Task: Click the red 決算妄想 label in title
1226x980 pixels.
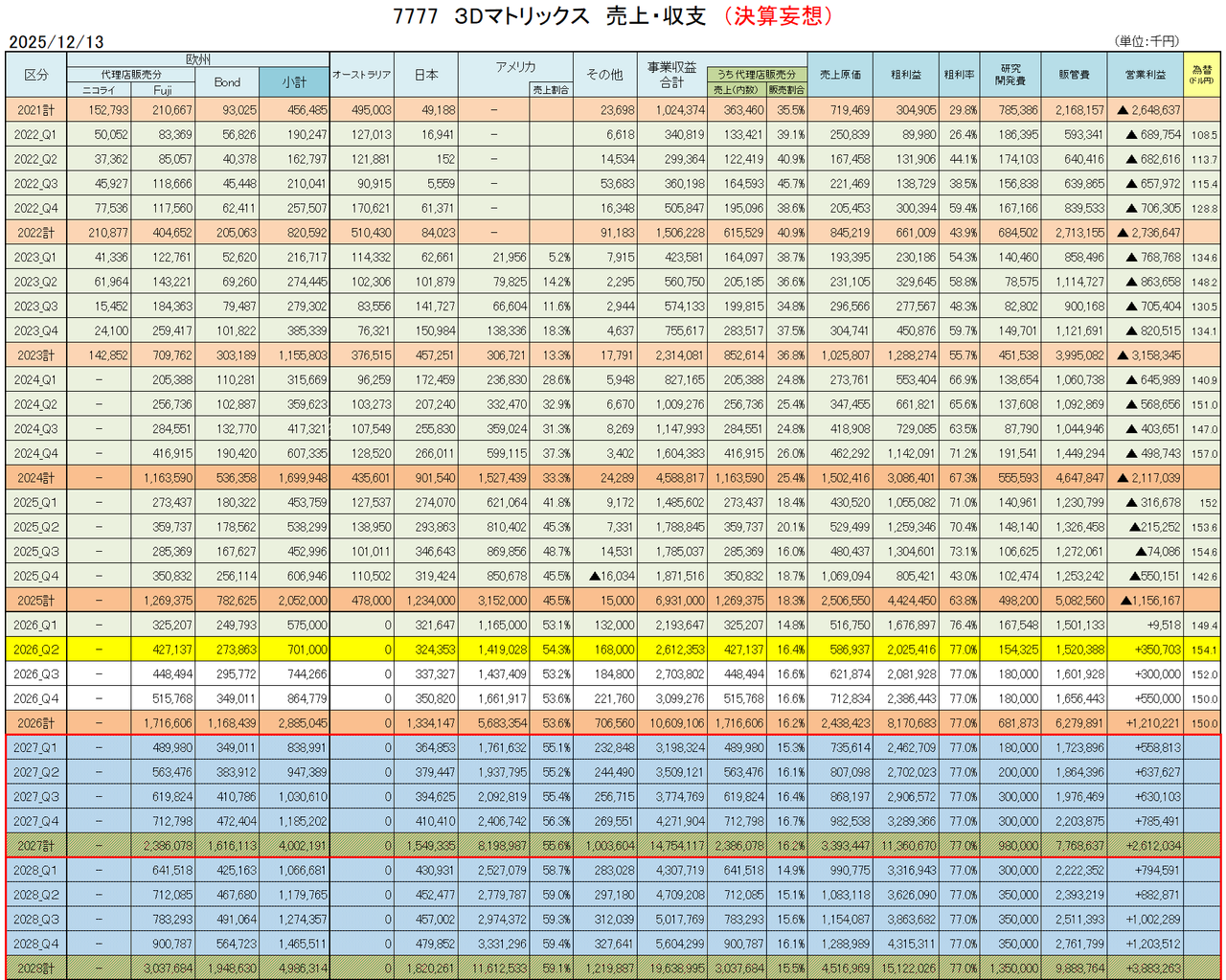Action: (x=778, y=16)
